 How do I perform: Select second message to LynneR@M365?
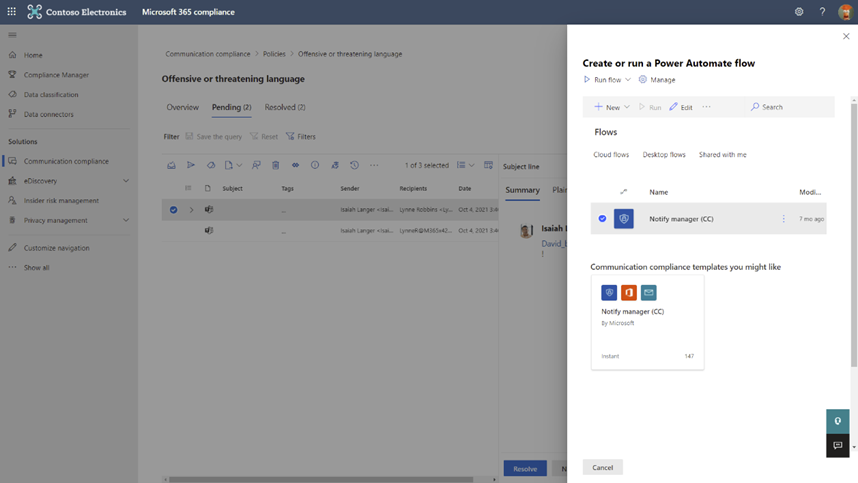[x=330, y=230]
